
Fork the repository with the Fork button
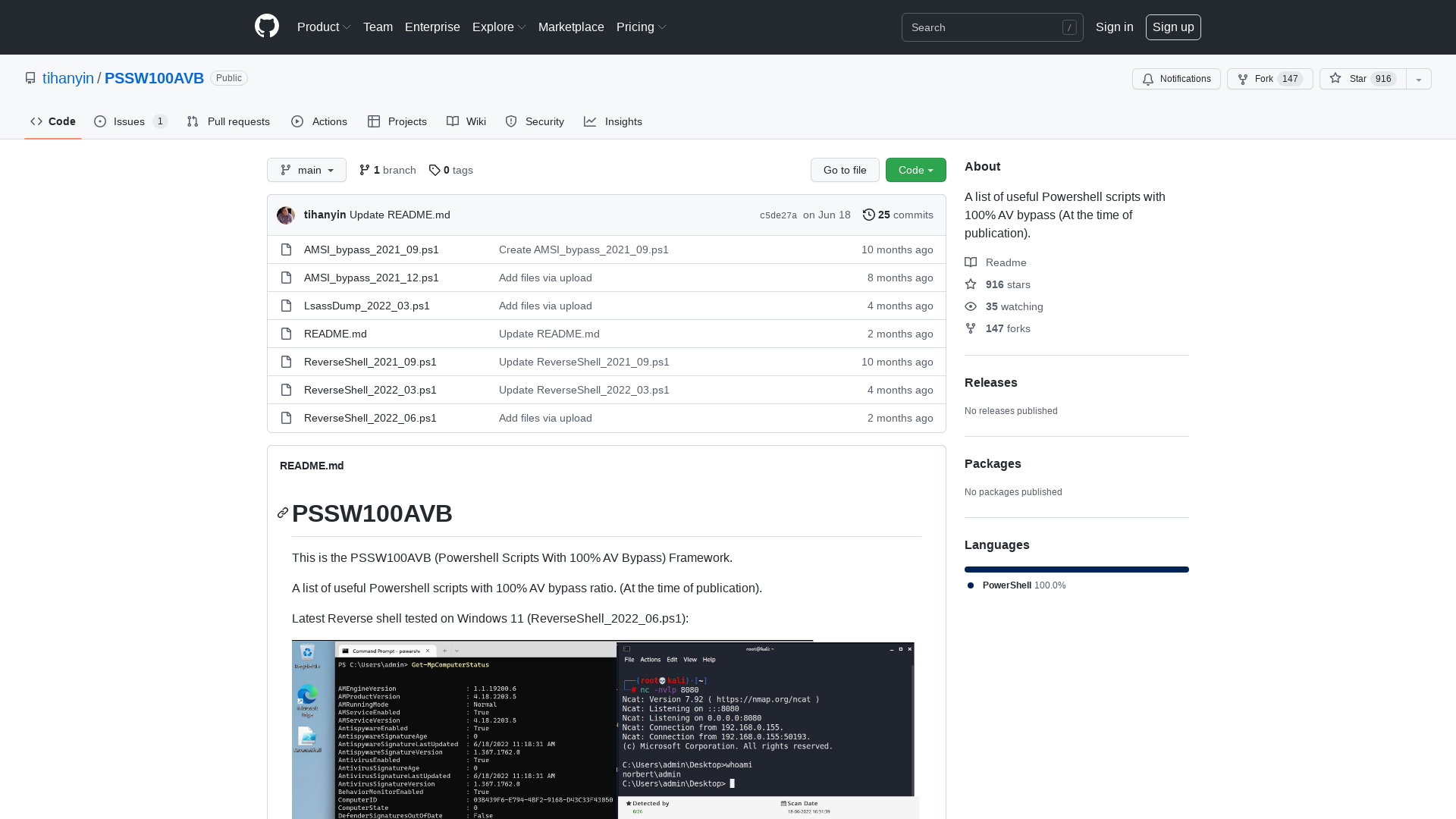[1269, 79]
